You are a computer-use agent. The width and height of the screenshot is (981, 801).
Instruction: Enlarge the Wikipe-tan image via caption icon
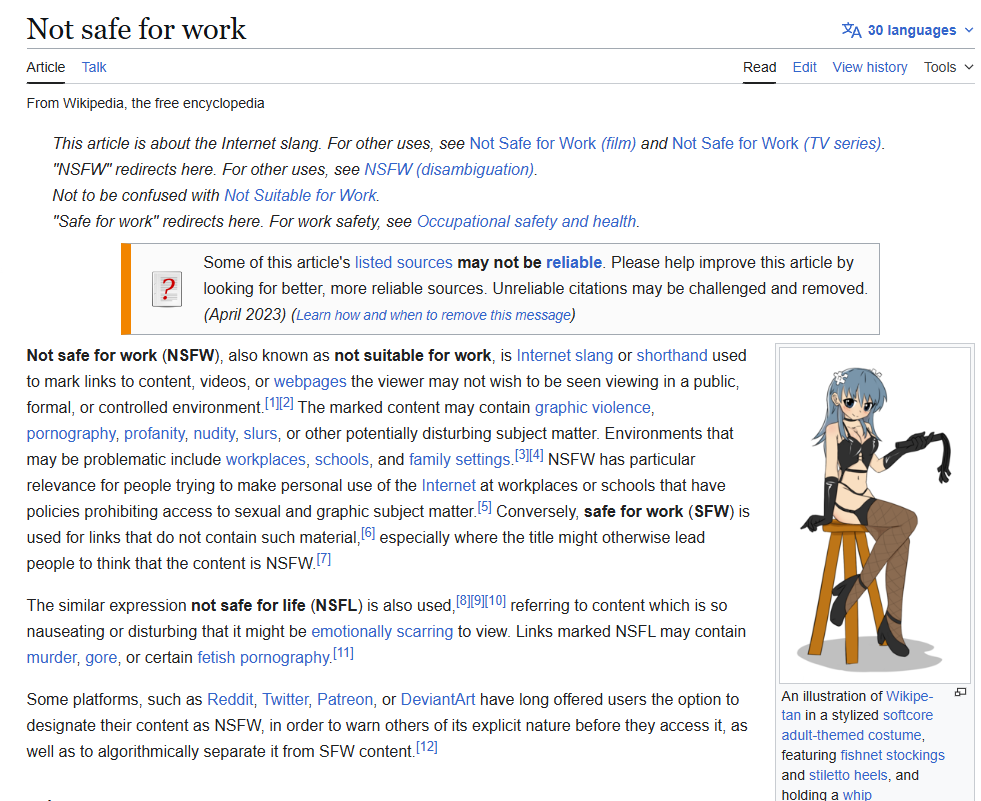(960, 692)
